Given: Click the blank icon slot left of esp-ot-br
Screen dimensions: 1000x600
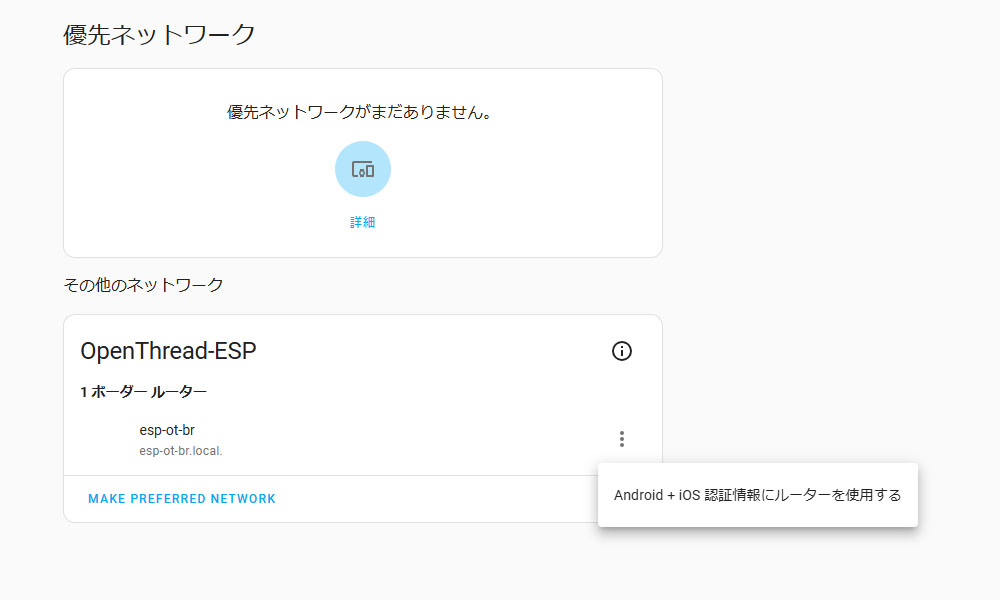Looking at the screenshot, I should [x=104, y=440].
